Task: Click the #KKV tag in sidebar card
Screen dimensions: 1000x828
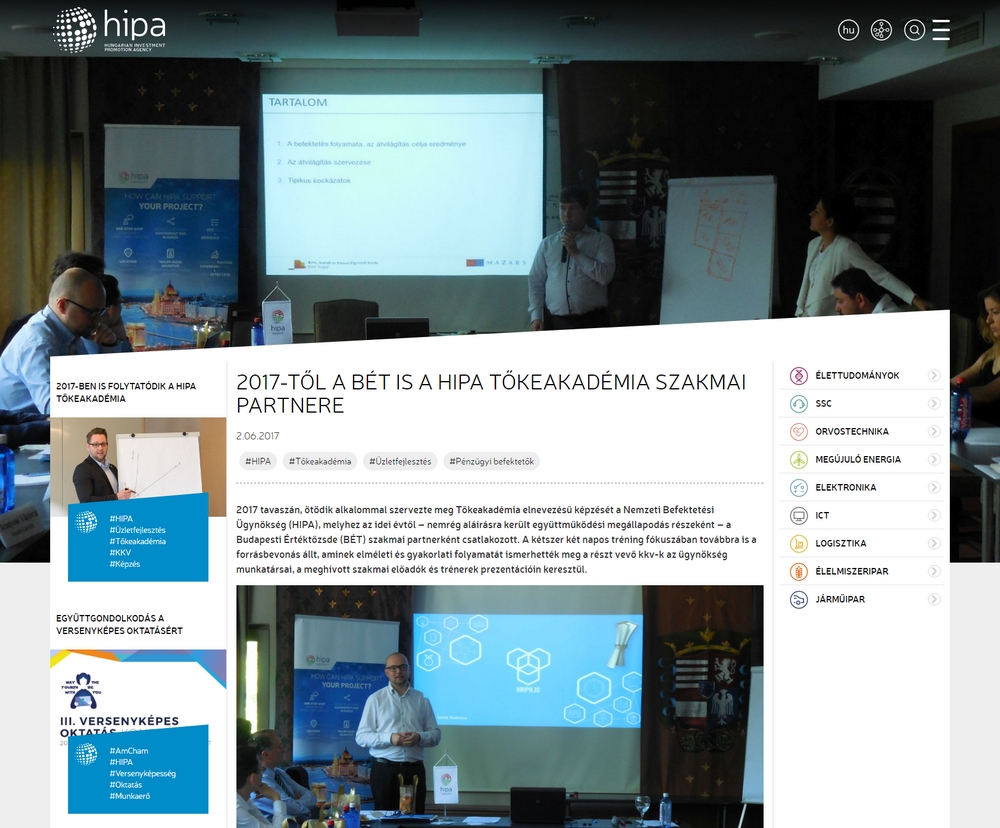Action: coord(120,552)
